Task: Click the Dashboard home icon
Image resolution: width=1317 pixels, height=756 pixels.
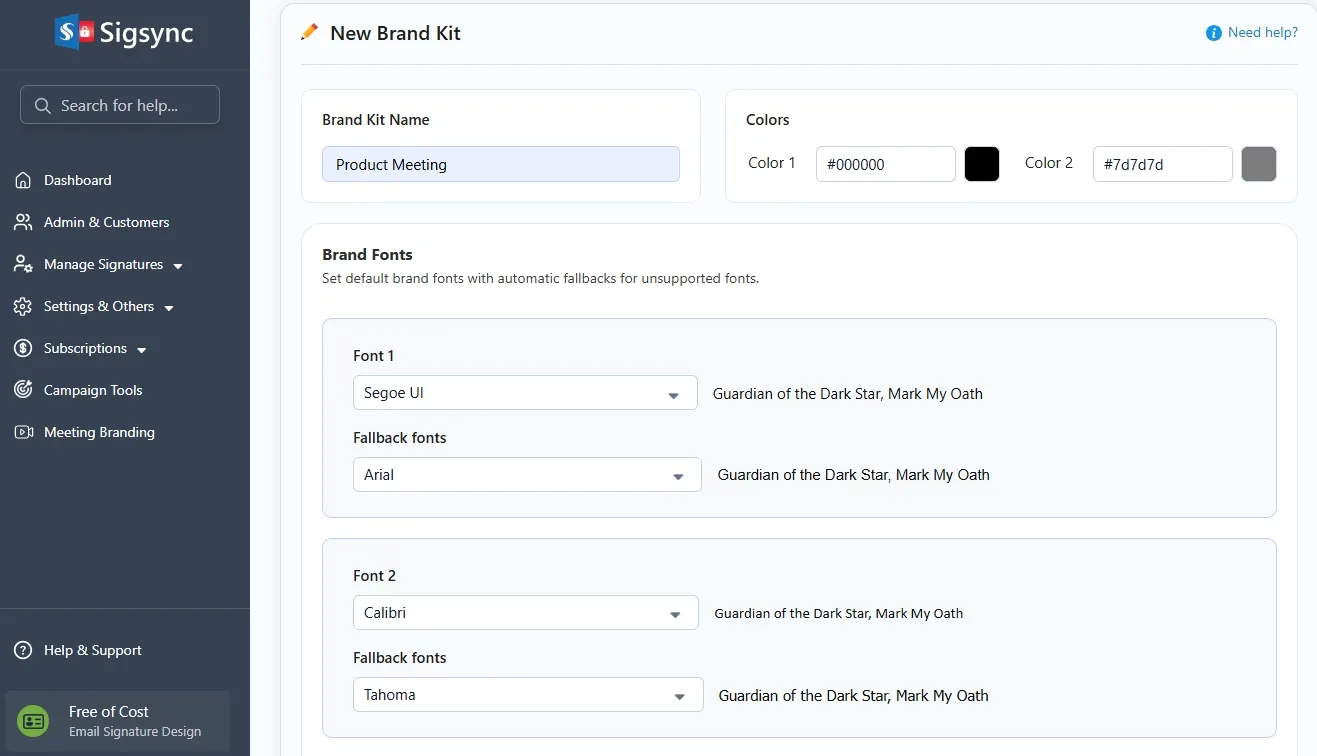Action: click(23, 180)
